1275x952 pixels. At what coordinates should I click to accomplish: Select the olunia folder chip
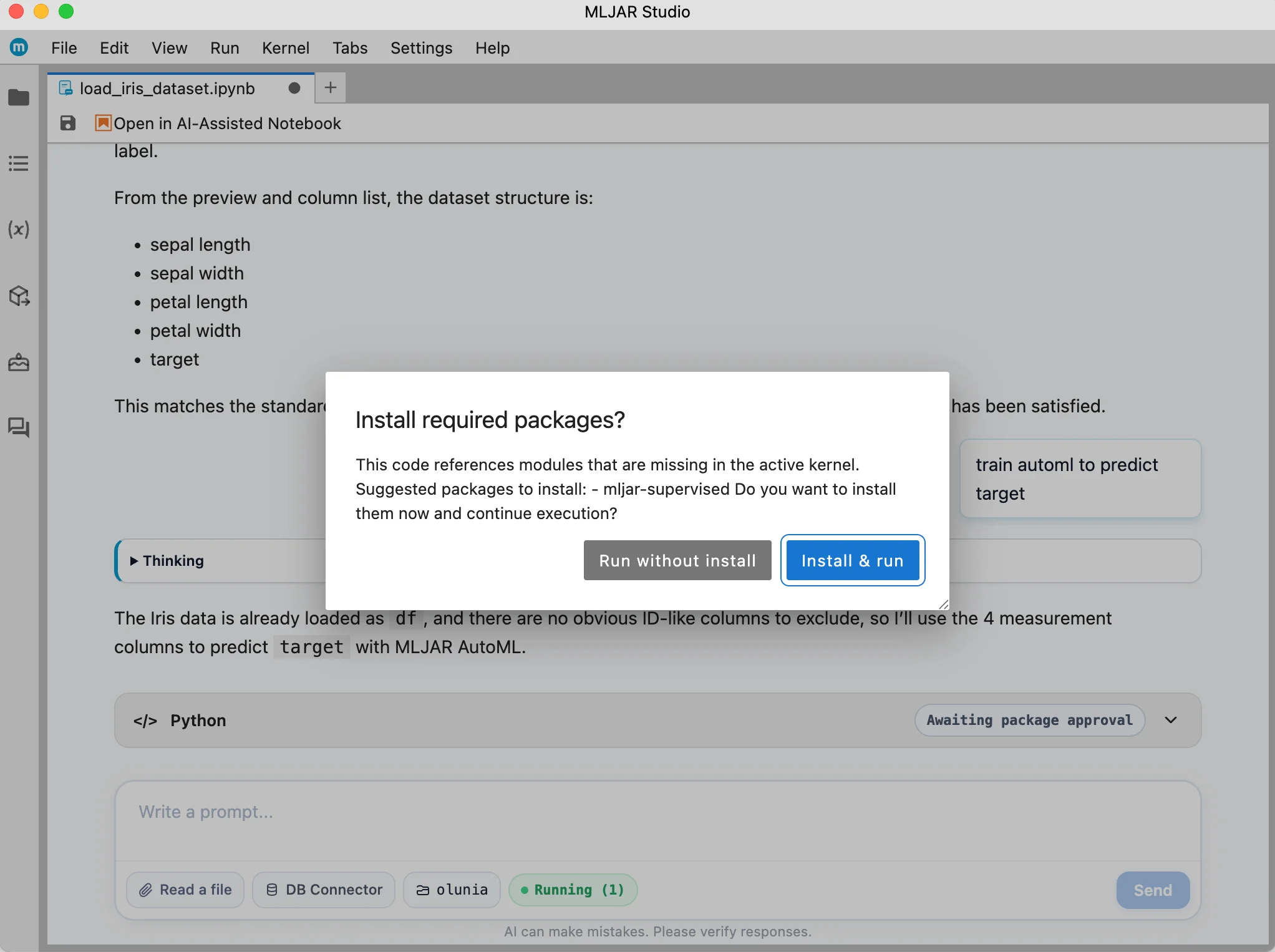coord(452,890)
